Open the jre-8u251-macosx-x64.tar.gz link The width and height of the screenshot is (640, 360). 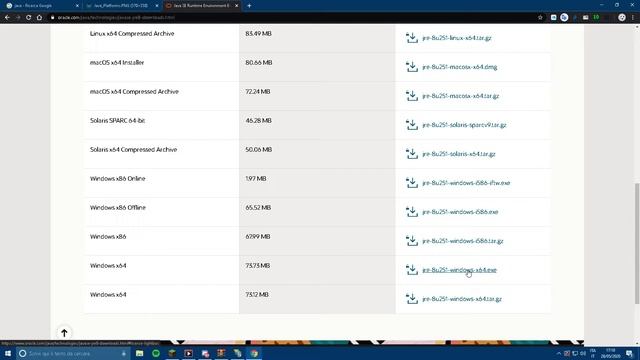[x=460, y=96]
